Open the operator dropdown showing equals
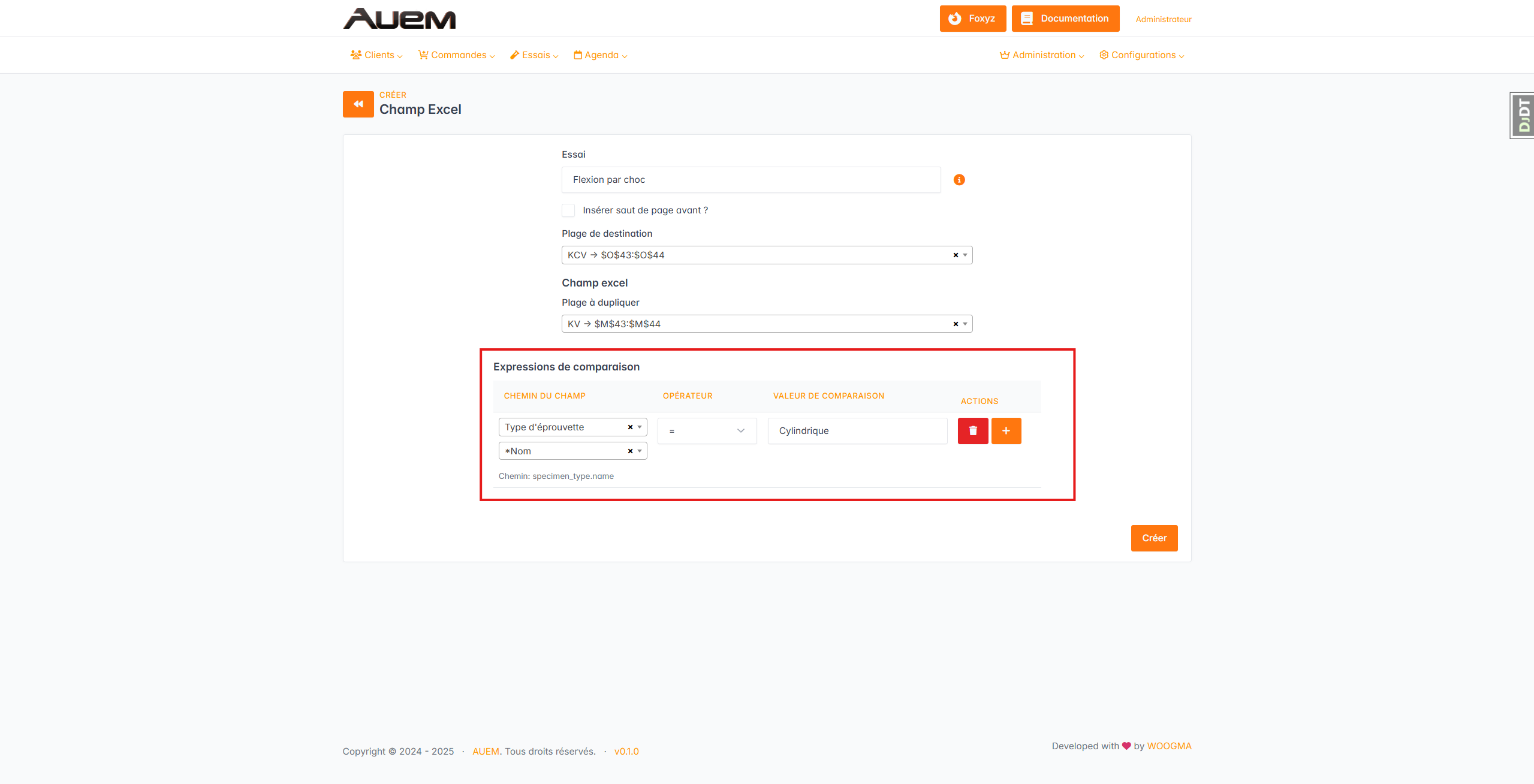Screen dimensions: 1534x784 (707, 431)
